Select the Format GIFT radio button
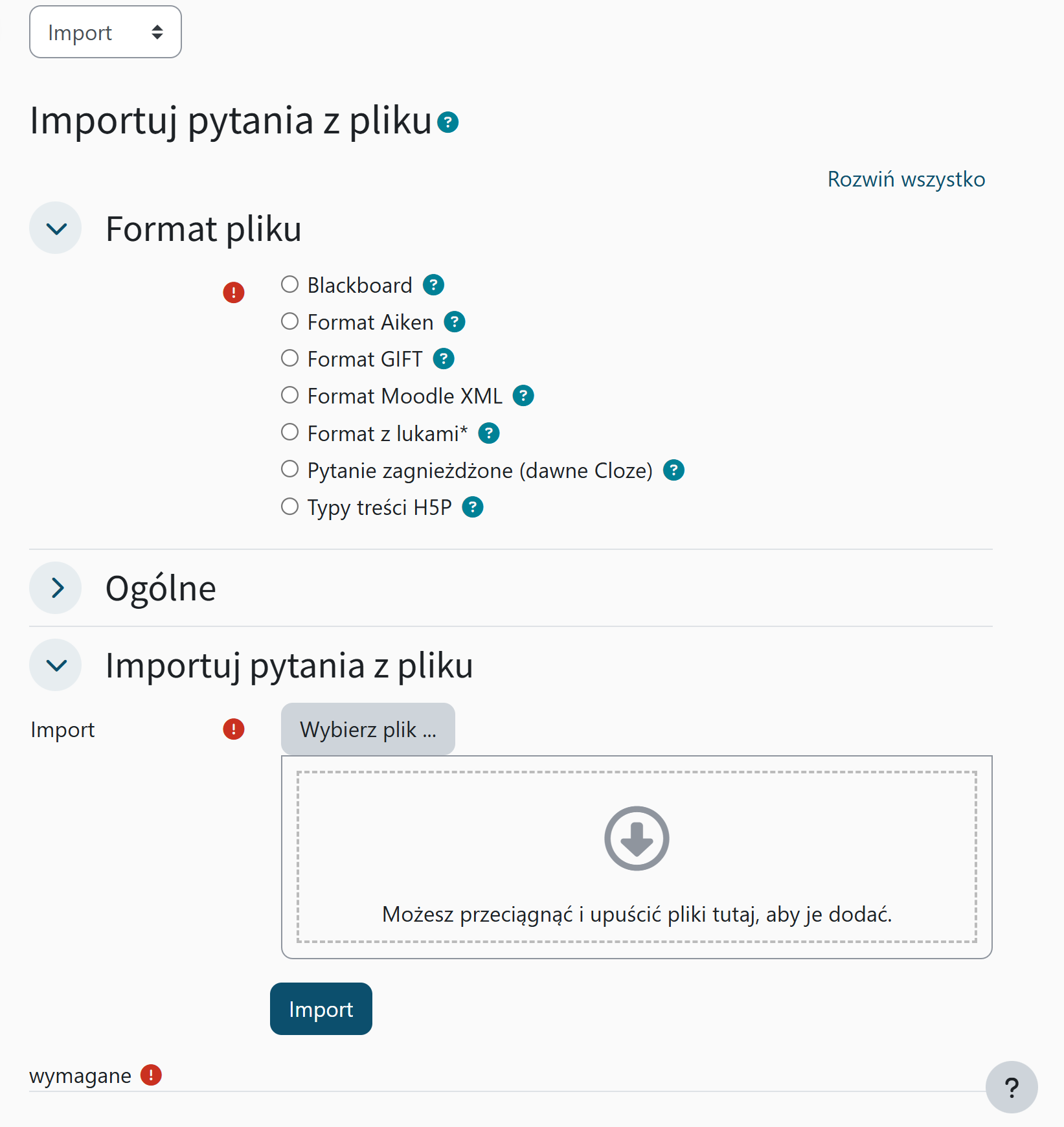 289,358
